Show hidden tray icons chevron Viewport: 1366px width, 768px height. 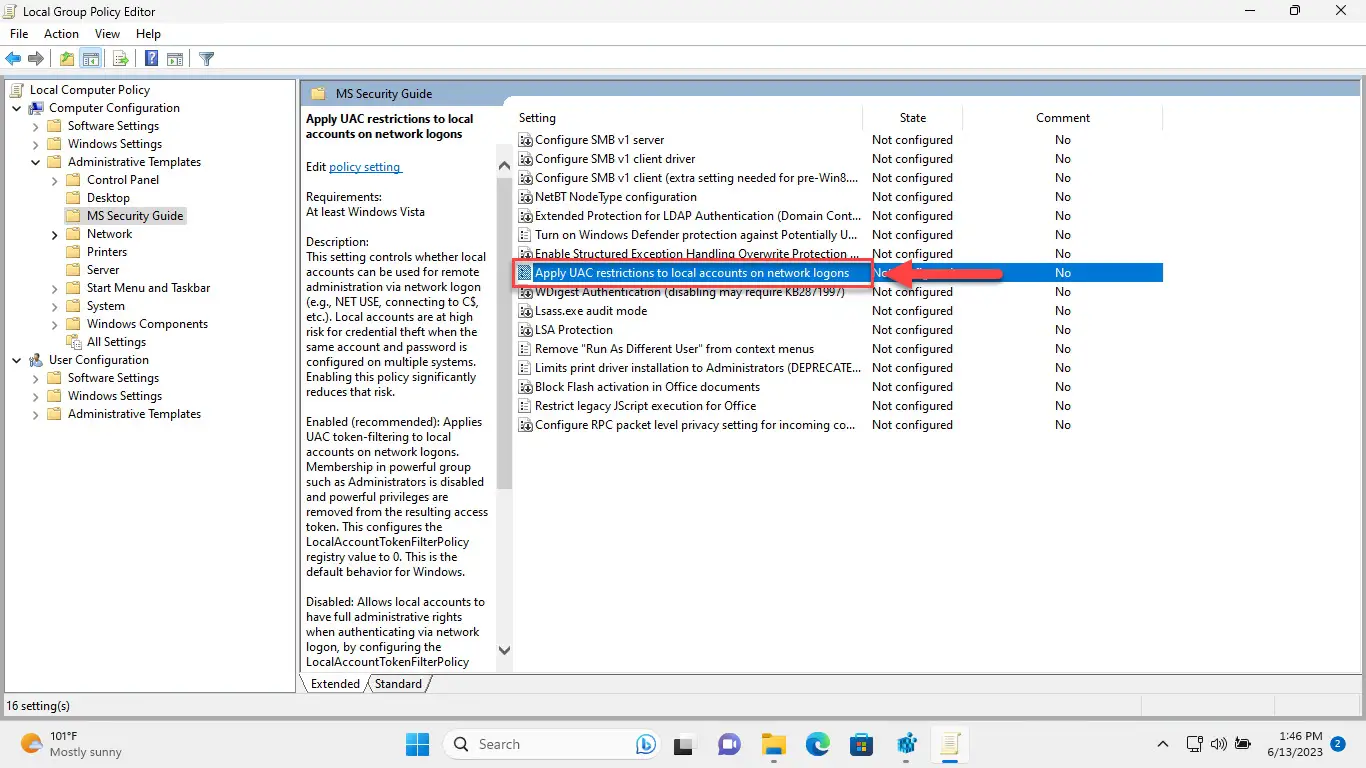coord(1163,744)
